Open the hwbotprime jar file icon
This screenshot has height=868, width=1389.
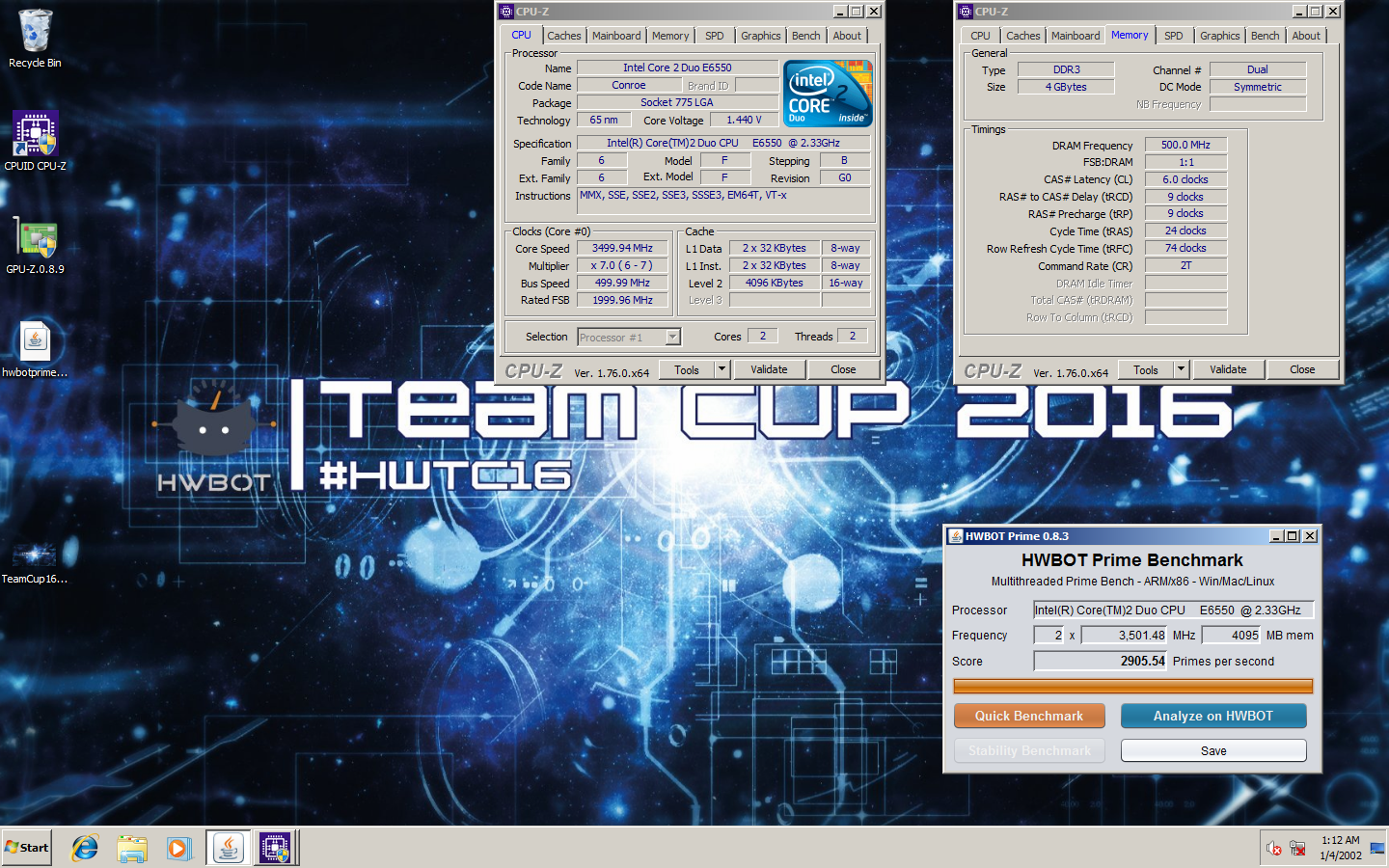35,349
